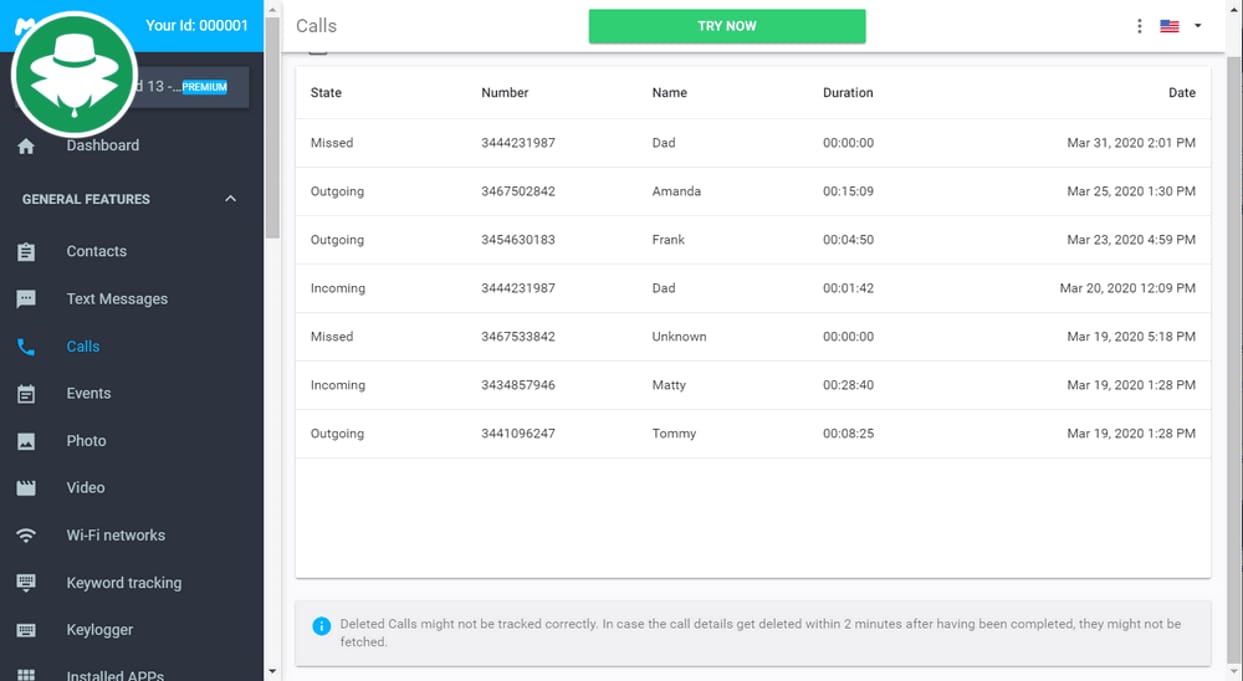Go to Installed APPs section

tap(114, 675)
